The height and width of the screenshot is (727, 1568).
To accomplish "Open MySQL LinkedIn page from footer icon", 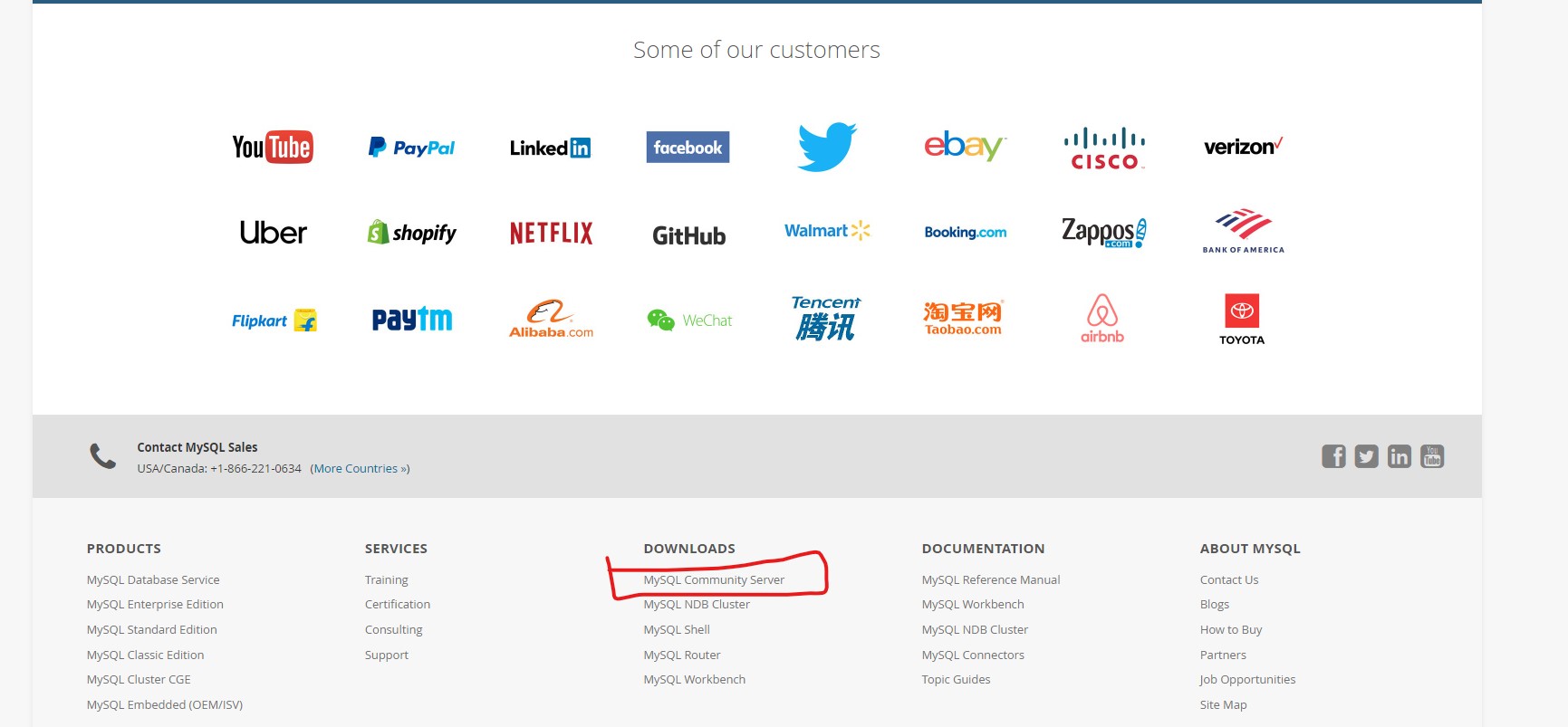I will (x=1400, y=456).
